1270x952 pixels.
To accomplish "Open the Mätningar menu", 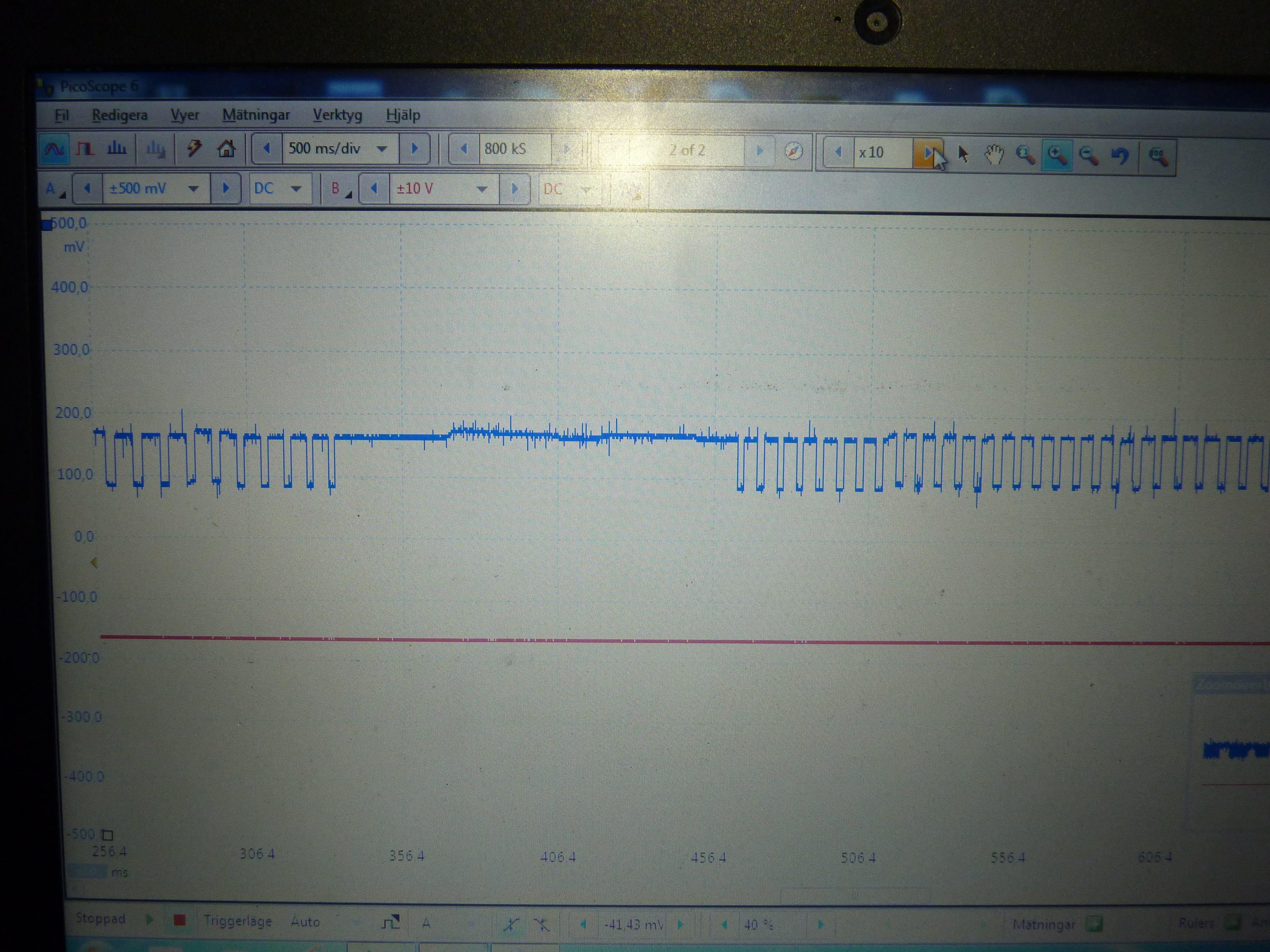I will point(256,115).
